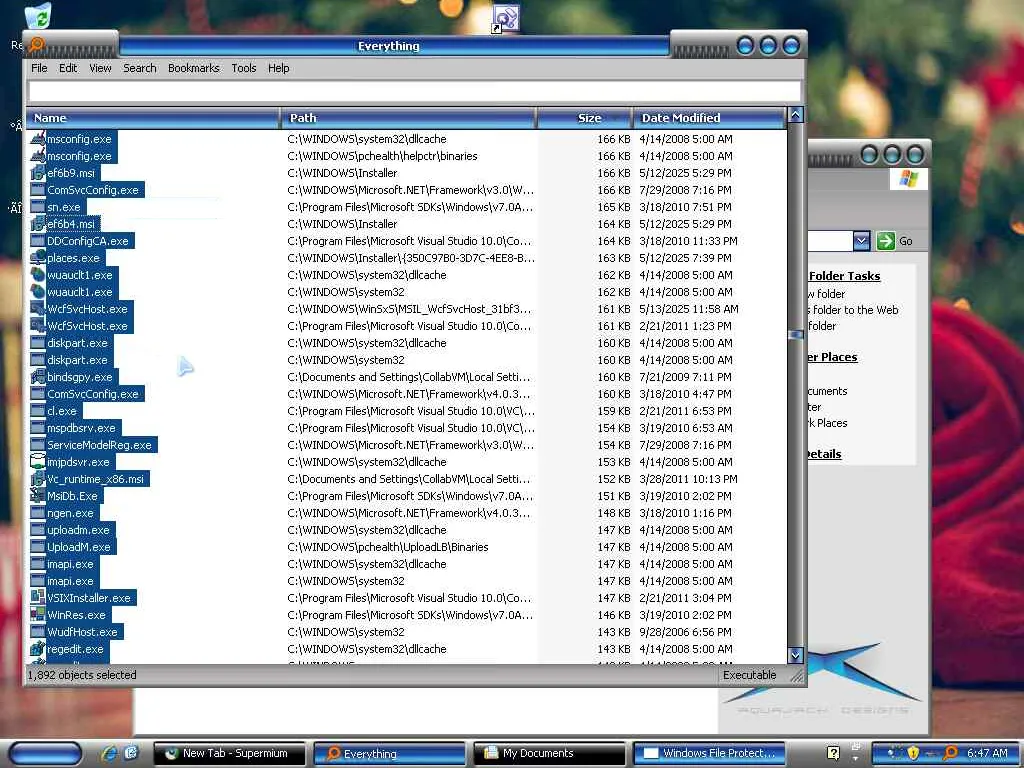Click the Everything search input field

tap(415, 91)
